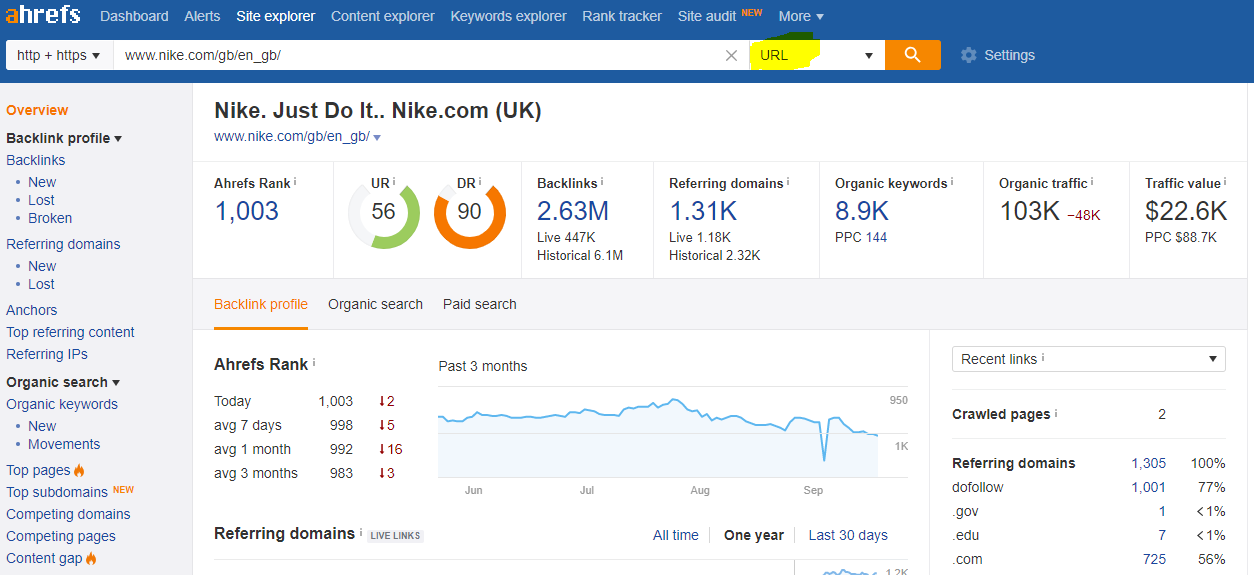Open the Recent links dropdown
The image size is (1254, 575).
[x=1088, y=359]
